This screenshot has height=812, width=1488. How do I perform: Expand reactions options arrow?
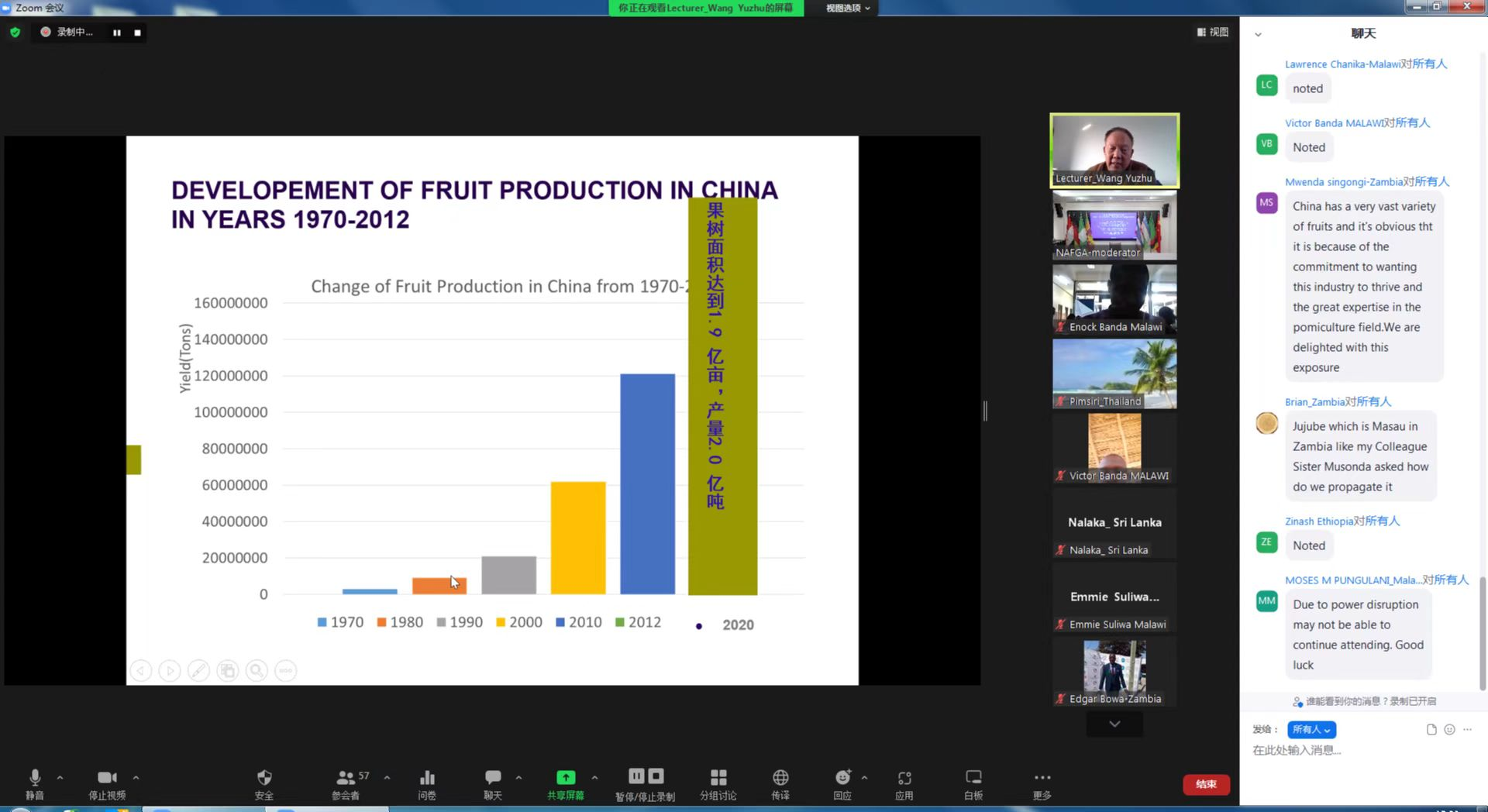[x=864, y=777]
